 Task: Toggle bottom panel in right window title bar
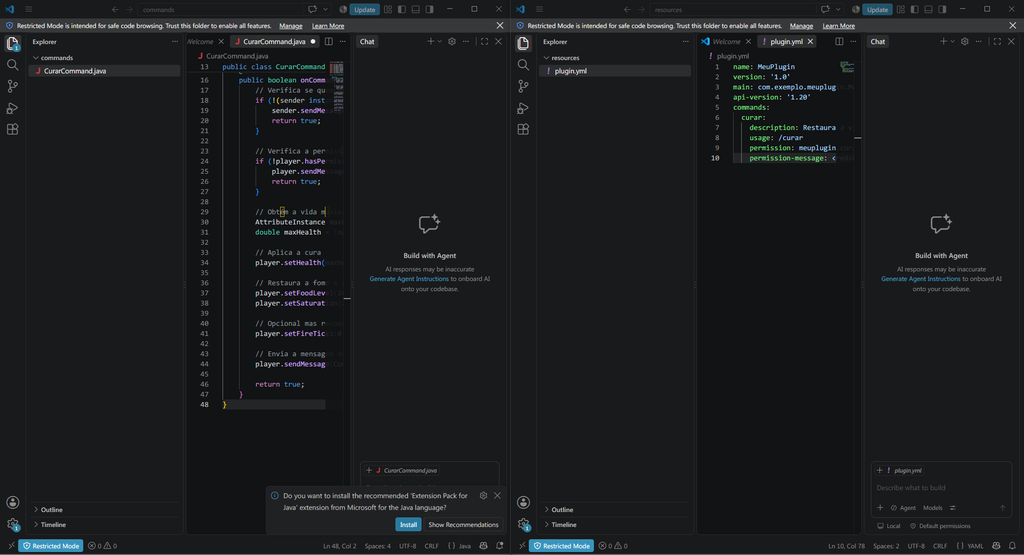click(928, 9)
